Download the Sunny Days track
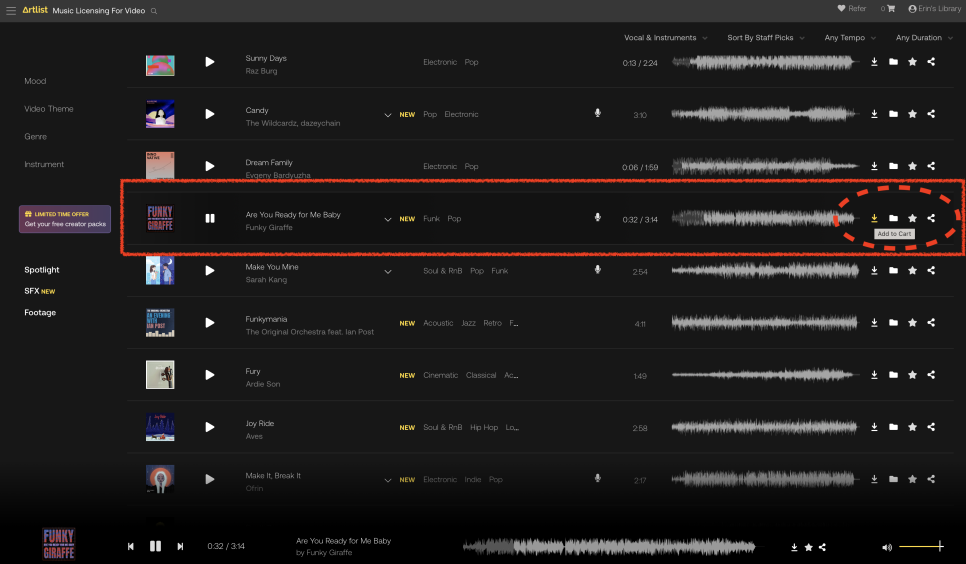 pos(874,62)
